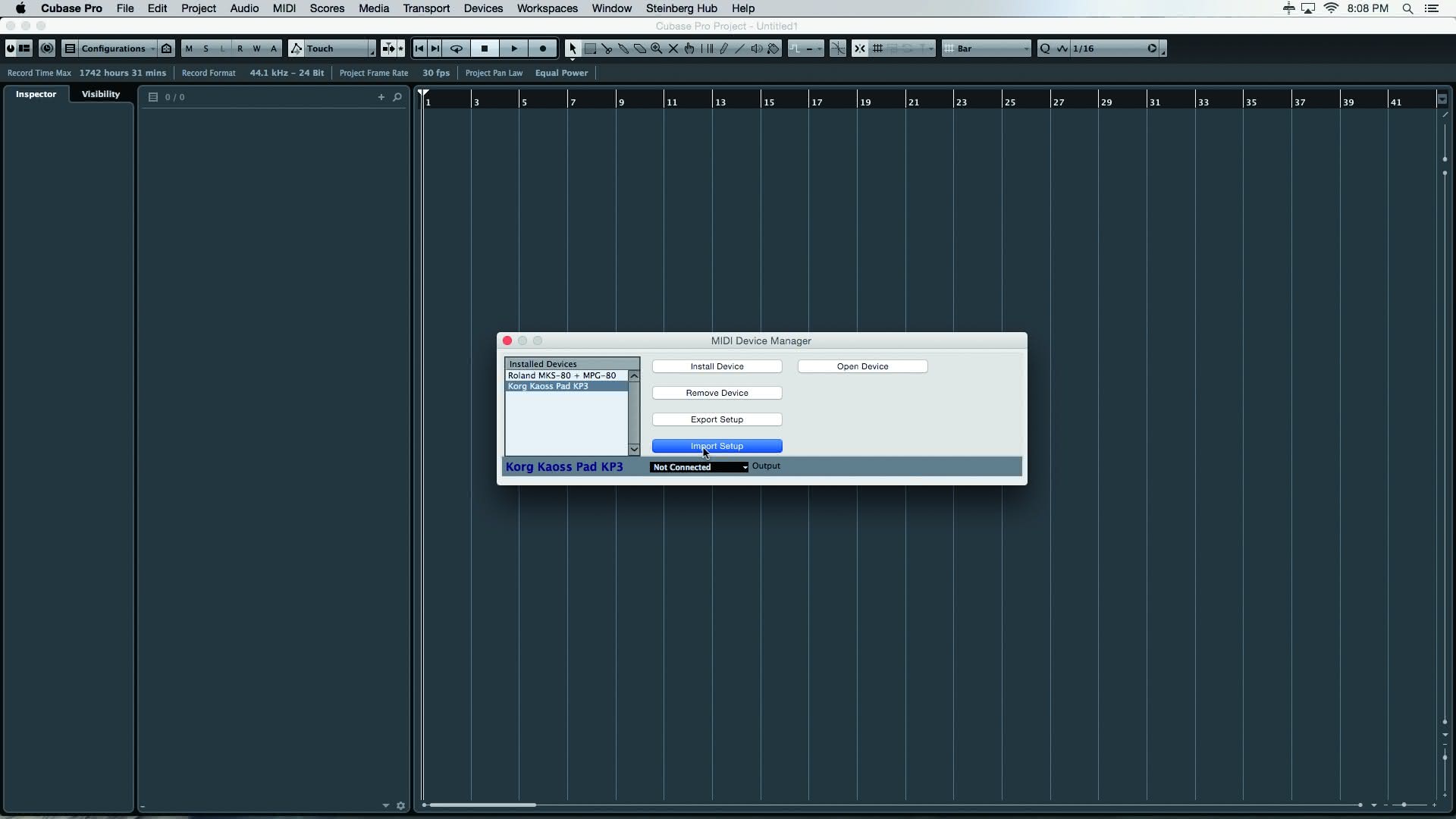
Task: Open the Devices menu
Action: (x=483, y=8)
